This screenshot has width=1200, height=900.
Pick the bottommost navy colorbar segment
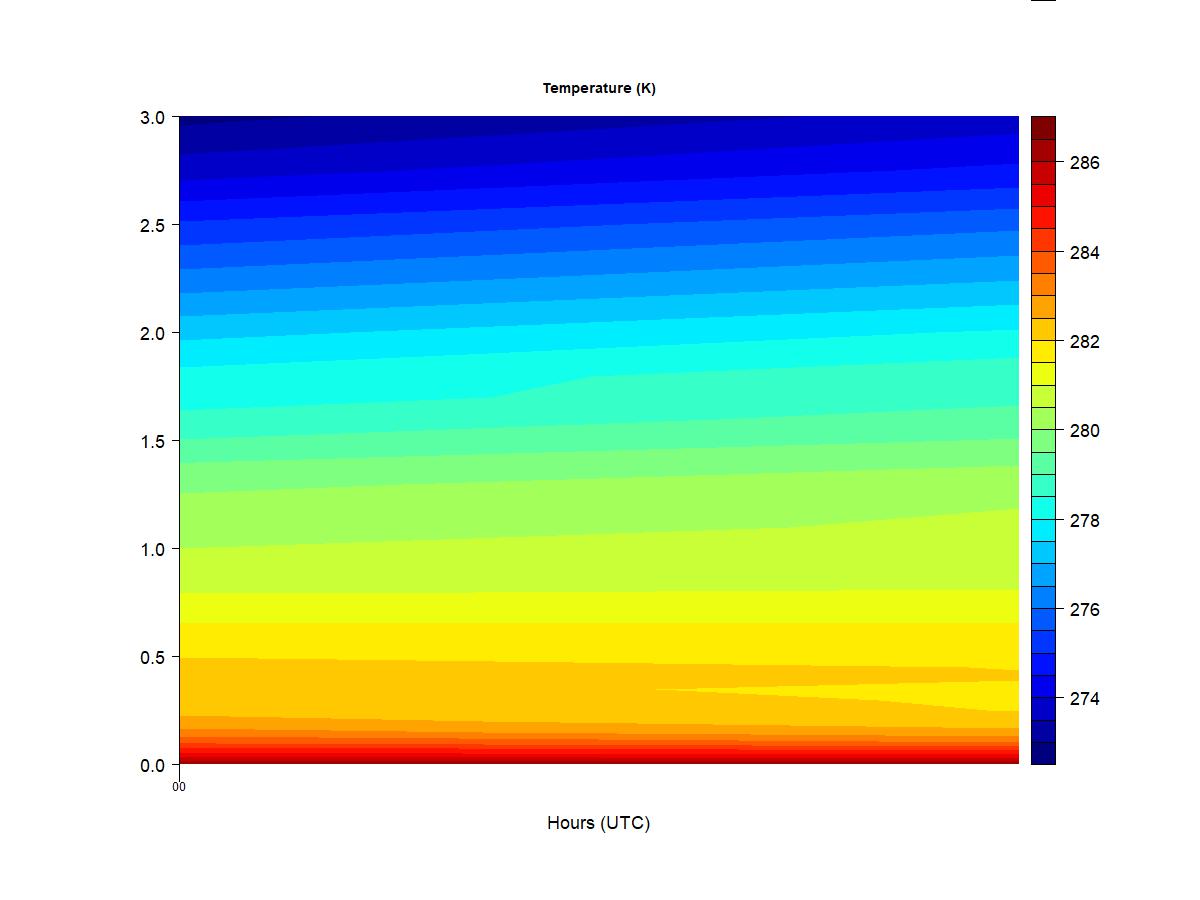click(1043, 753)
